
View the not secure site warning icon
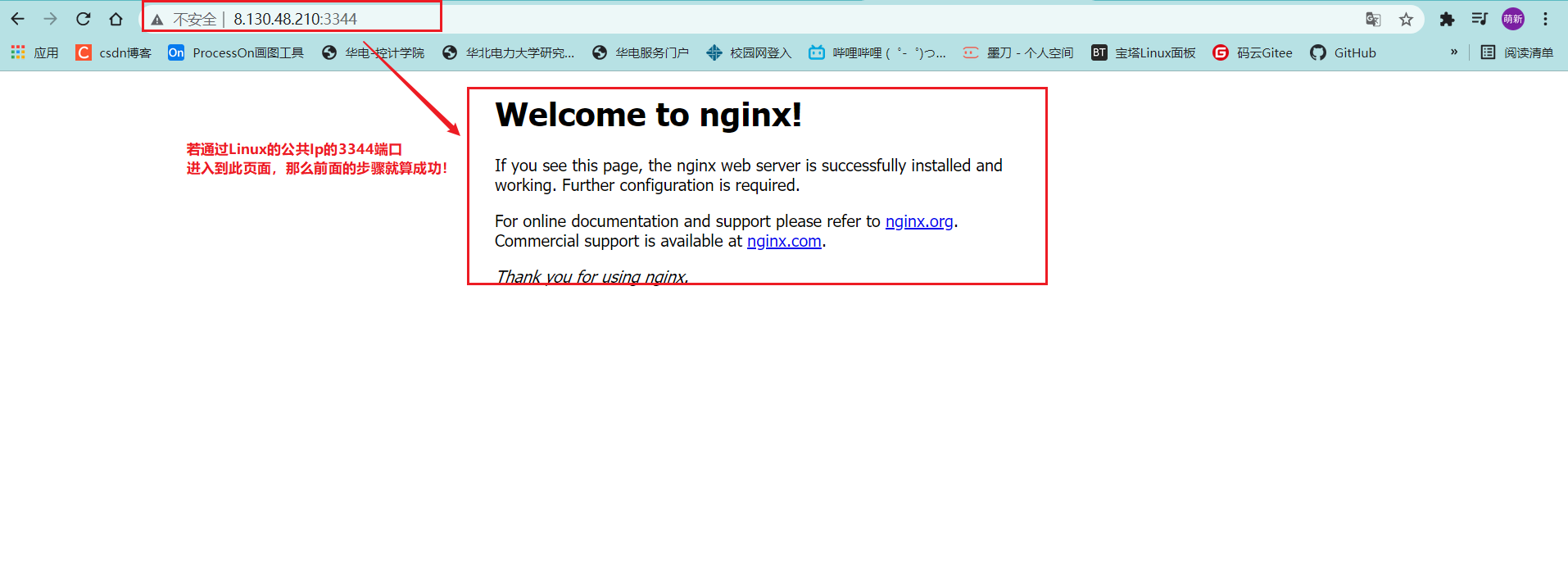(x=157, y=19)
